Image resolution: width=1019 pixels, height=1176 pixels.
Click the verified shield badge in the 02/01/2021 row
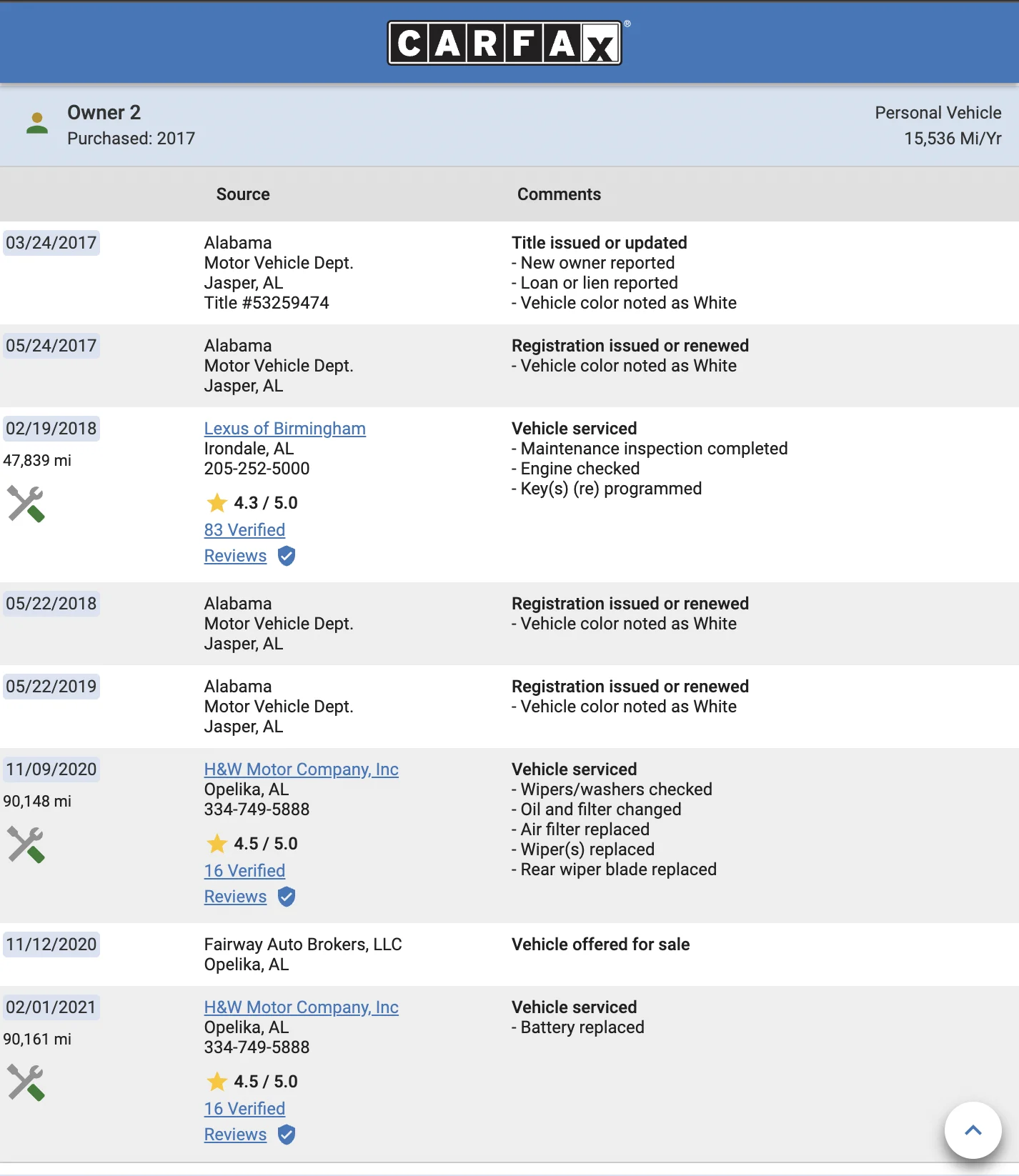tap(287, 1135)
